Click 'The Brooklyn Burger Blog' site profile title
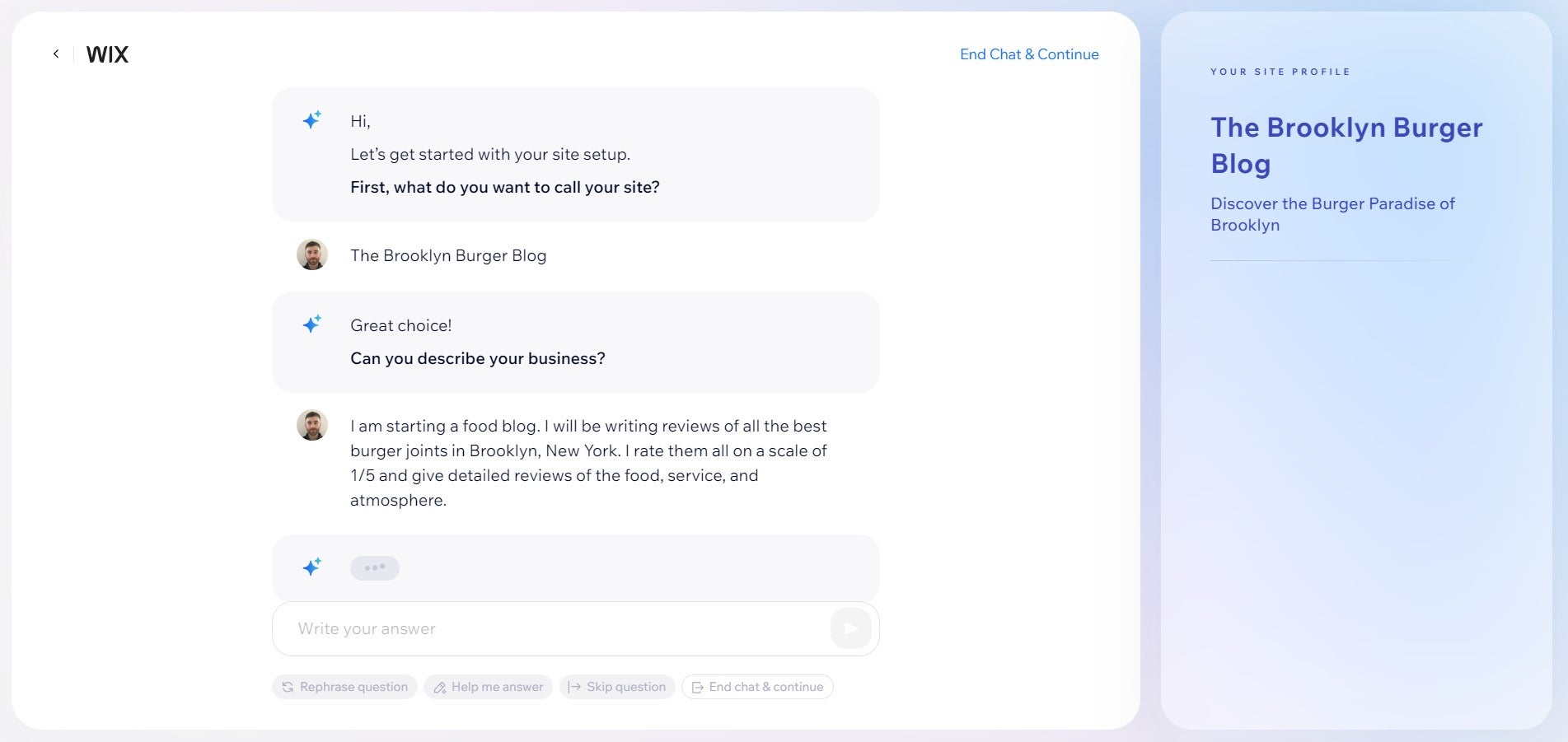The width and height of the screenshot is (1568, 742). [1346, 146]
